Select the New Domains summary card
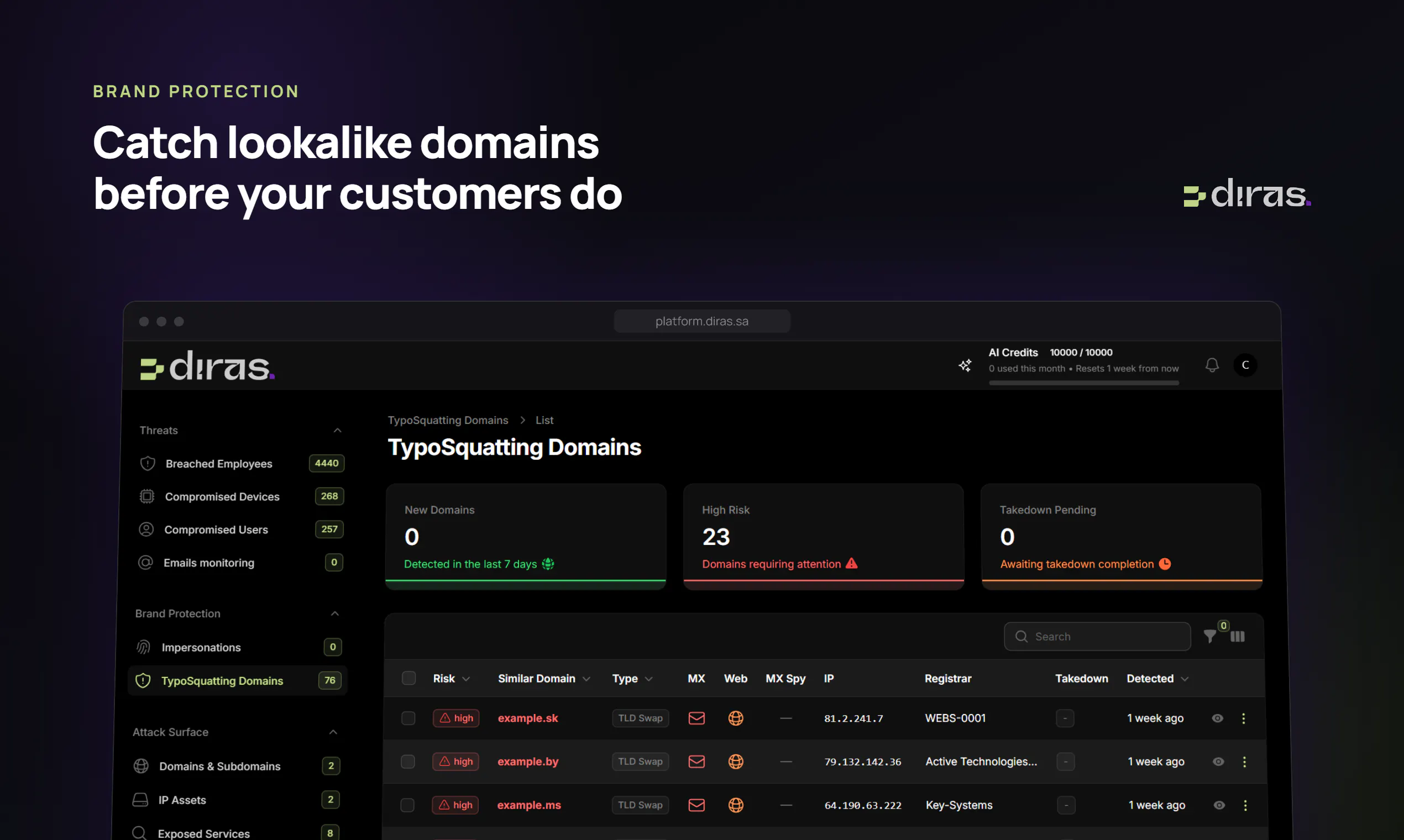This screenshot has height=840, width=1404. (525, 537)
